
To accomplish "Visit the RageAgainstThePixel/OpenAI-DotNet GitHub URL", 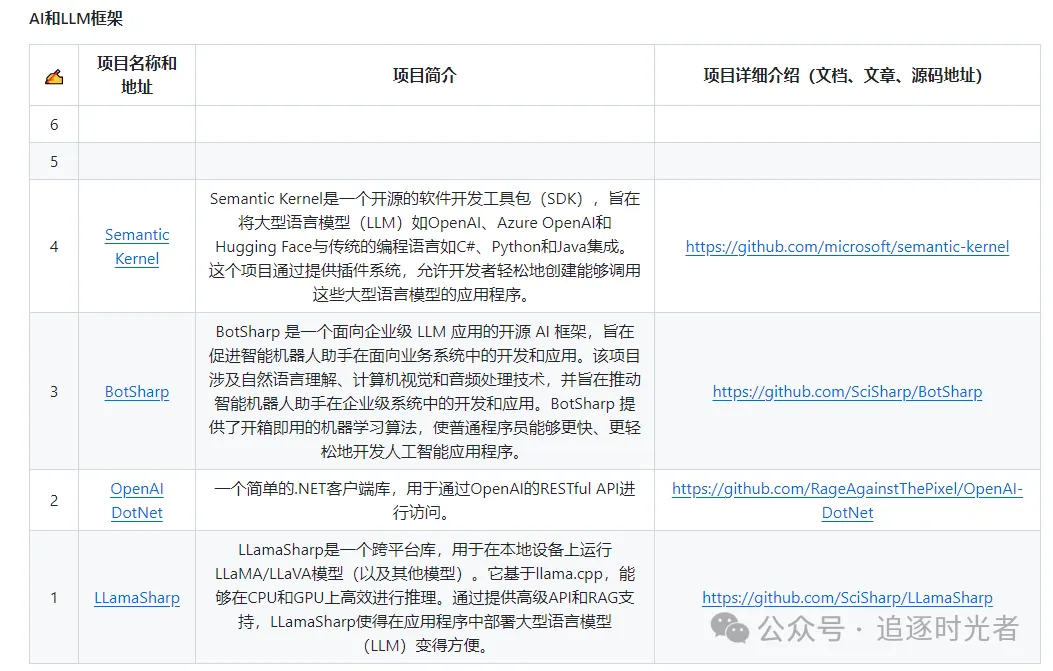I will [847, 500].
